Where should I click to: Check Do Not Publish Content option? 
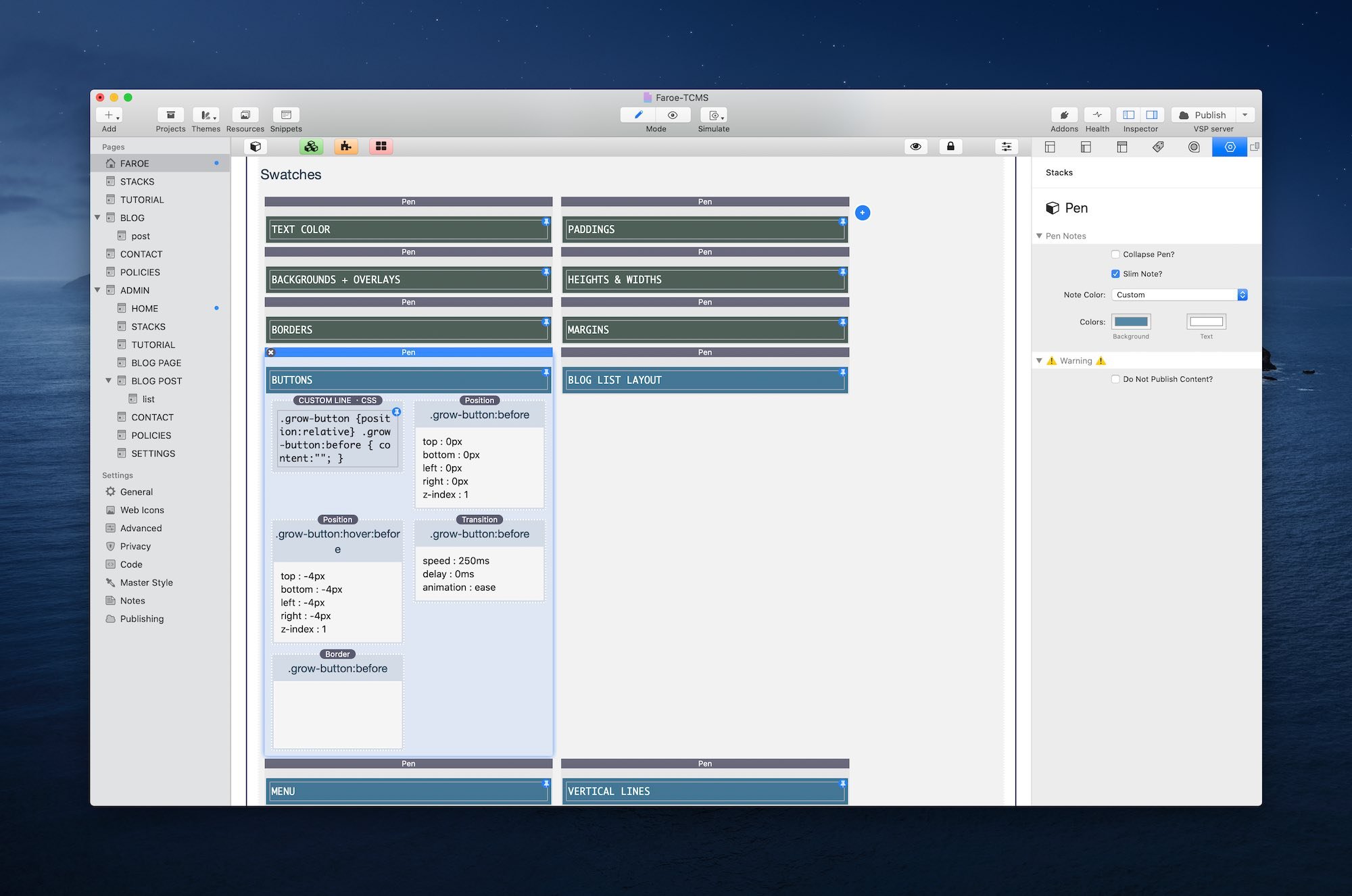point(1115,380)
